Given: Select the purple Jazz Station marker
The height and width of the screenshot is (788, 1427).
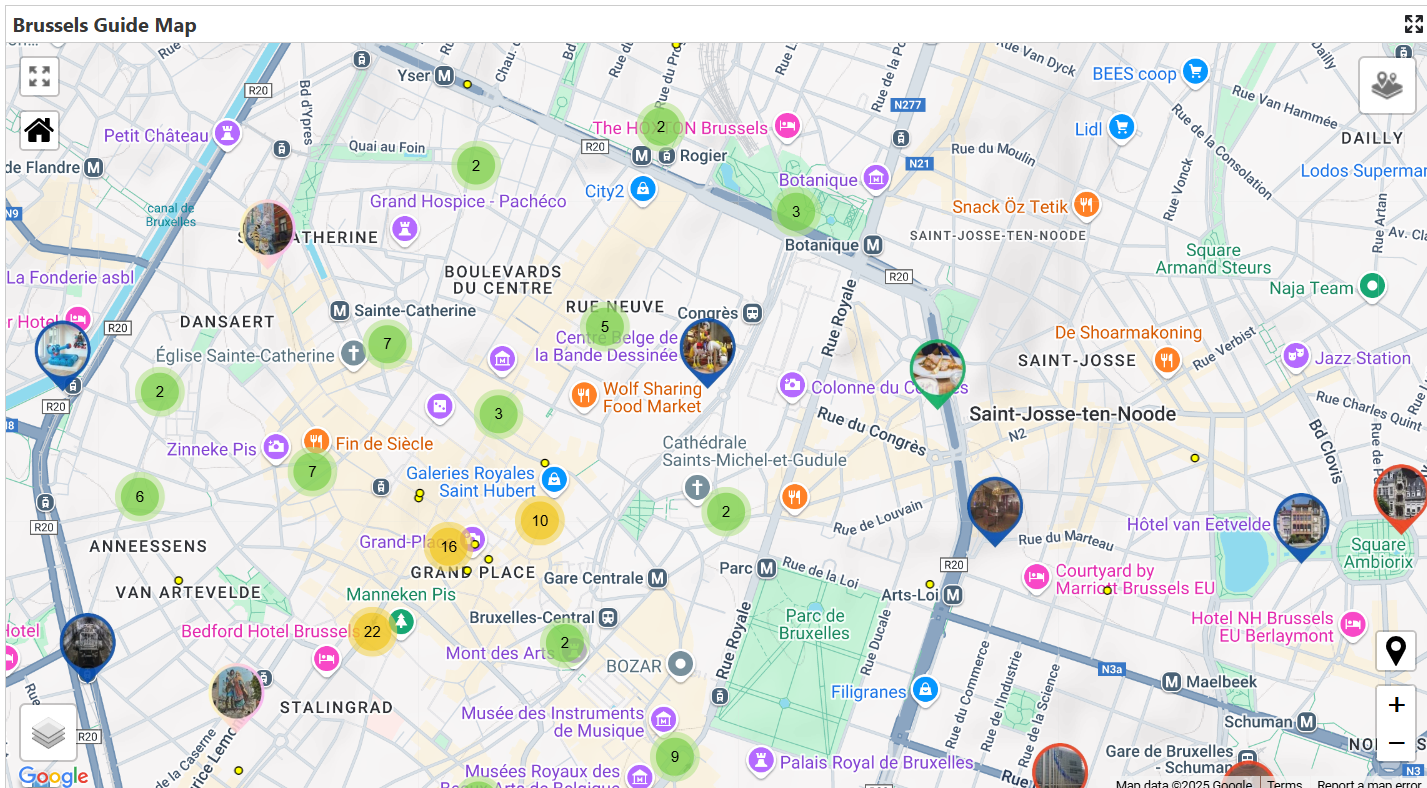Looking at the screenshot, I should point(1297,356).
